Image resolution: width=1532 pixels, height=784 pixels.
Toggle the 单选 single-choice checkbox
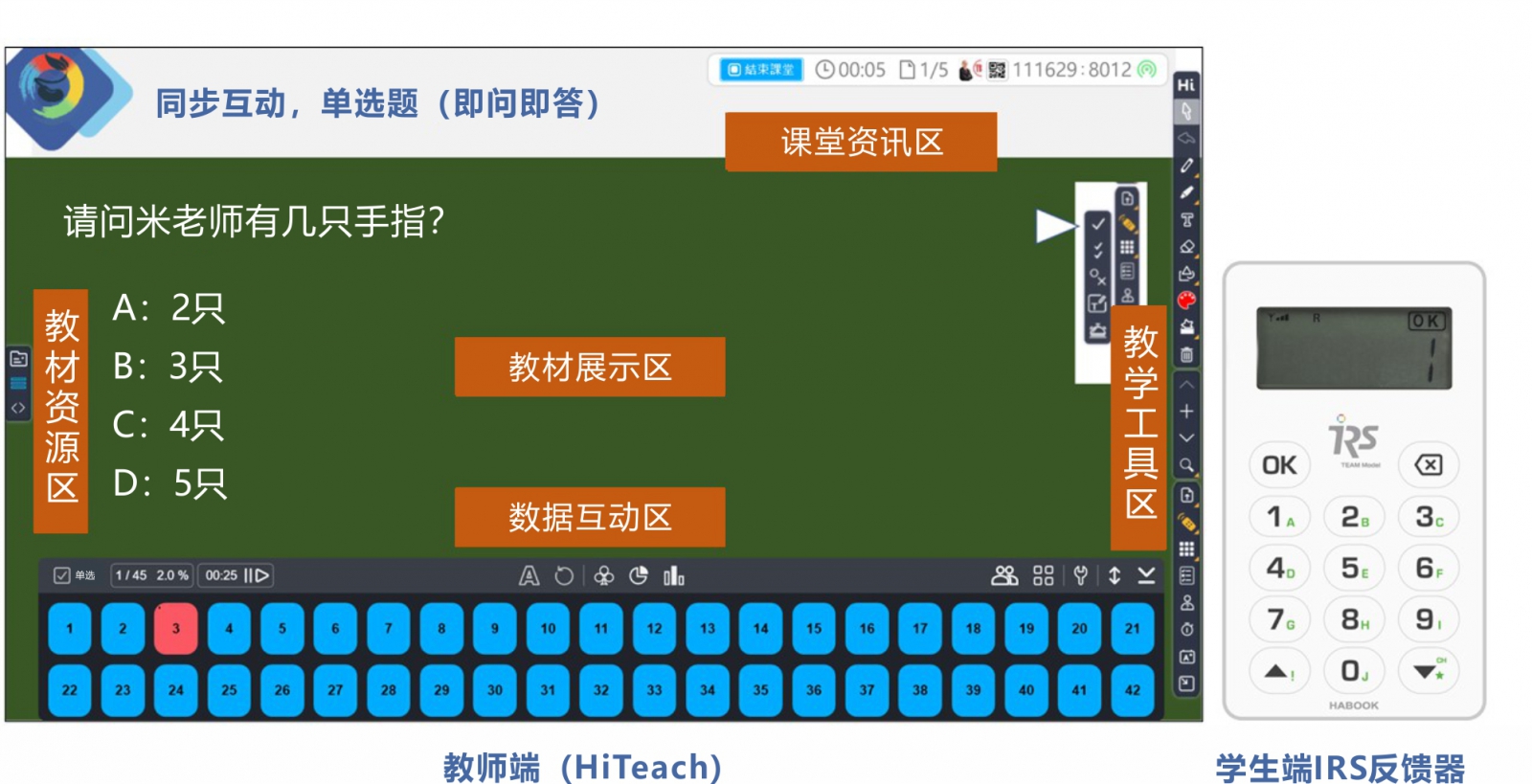[62, 575]
